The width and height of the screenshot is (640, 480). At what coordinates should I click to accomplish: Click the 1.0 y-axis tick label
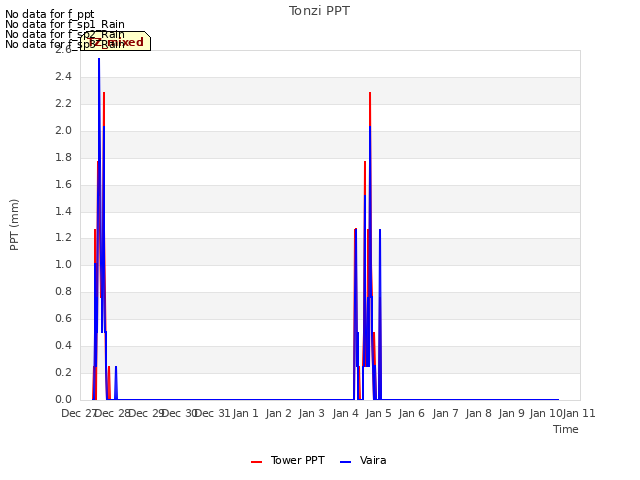point(63,264)
